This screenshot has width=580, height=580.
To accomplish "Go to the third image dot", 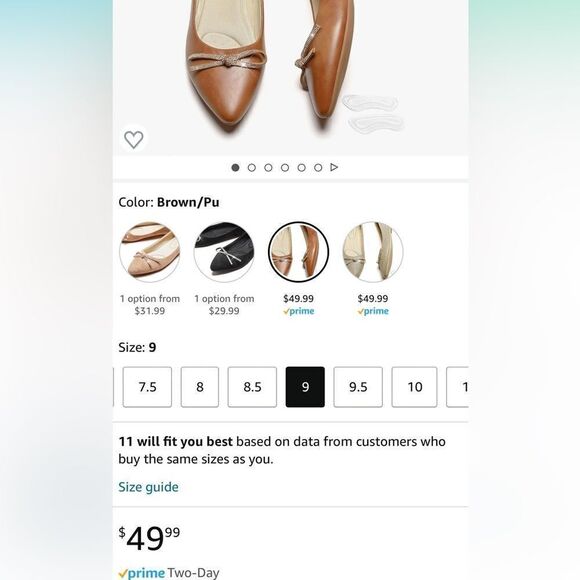I will [x=268, y=168].
